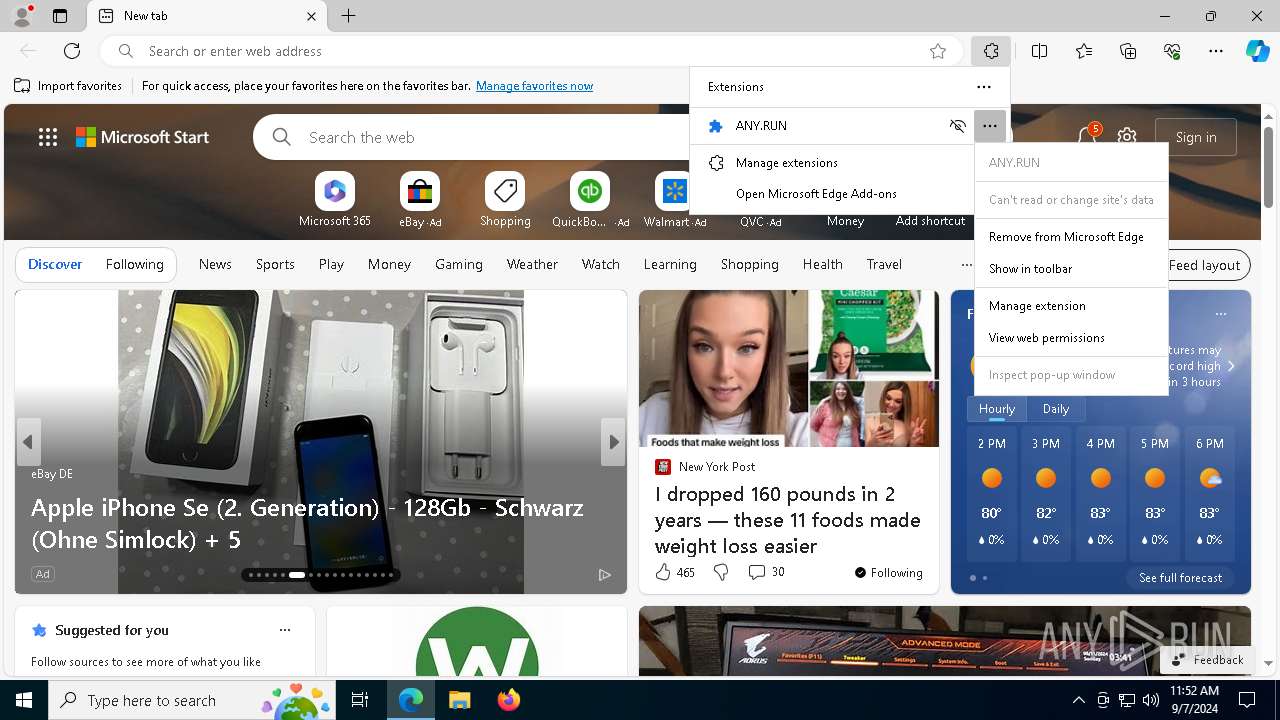1280x720 pixels.
Task: Open the Favorites hub icon
Action: 1084,51
